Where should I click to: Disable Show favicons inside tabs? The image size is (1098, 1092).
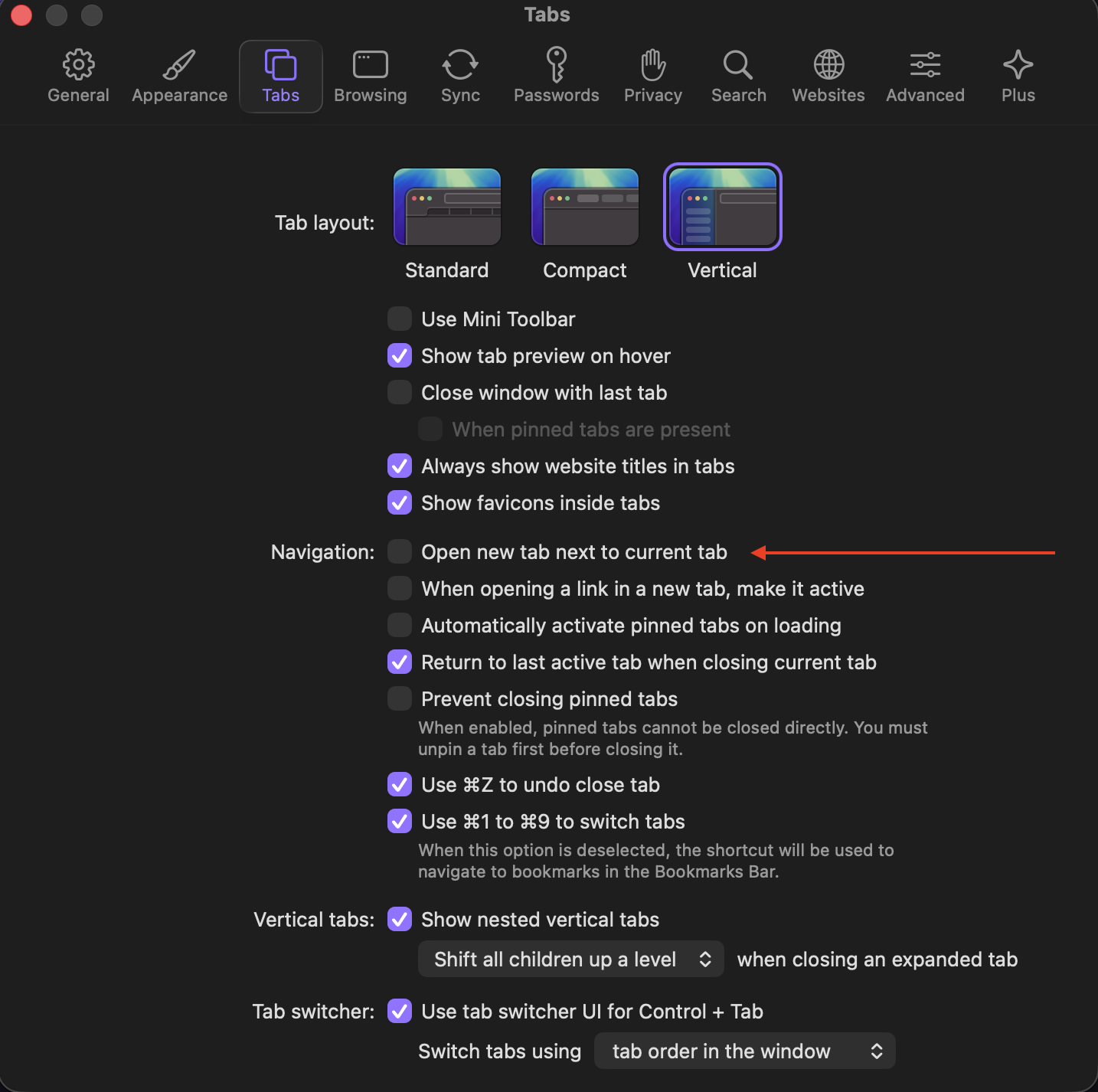[400, 503]
